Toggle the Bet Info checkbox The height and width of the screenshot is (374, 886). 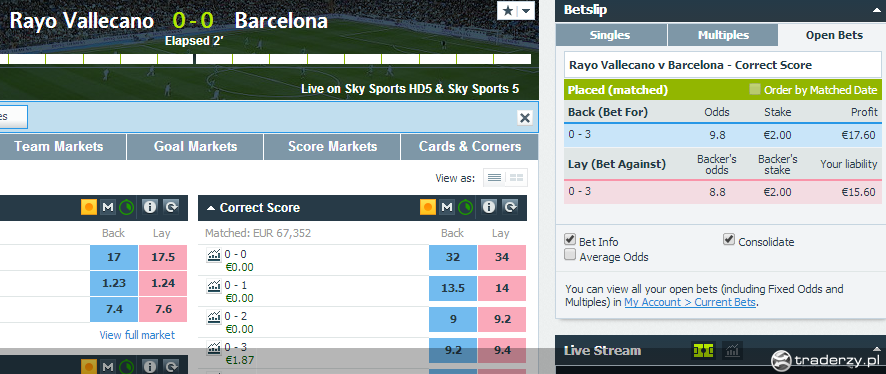tap(570, 240)
